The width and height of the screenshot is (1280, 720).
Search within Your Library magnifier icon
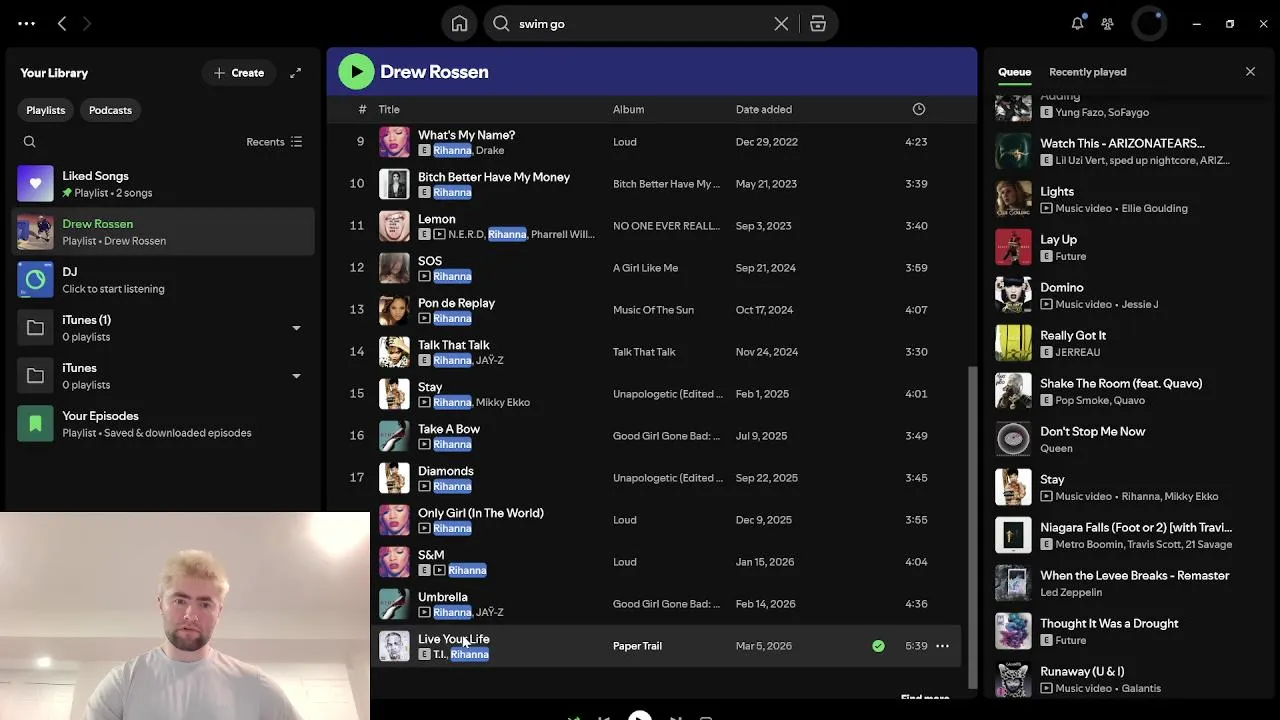tap(29, 142)
